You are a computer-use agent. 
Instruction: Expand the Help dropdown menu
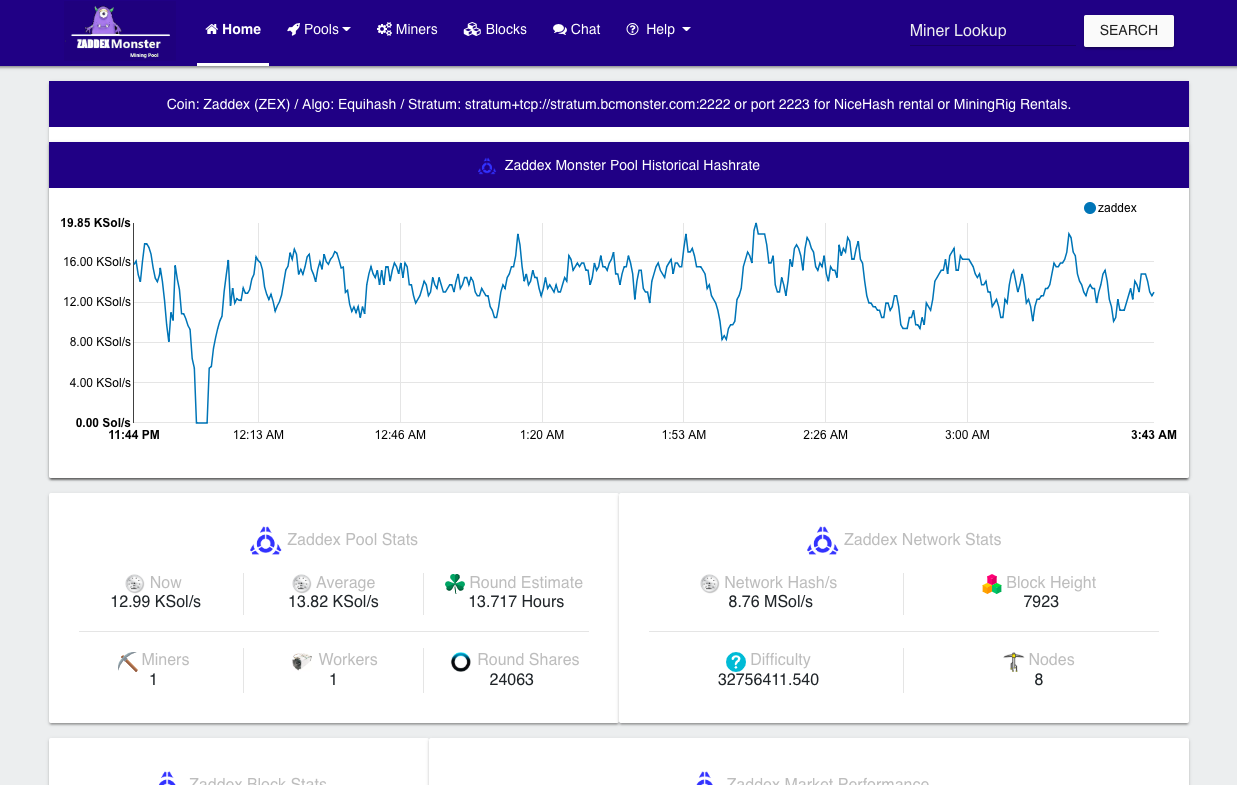click(x=658, y=30)
